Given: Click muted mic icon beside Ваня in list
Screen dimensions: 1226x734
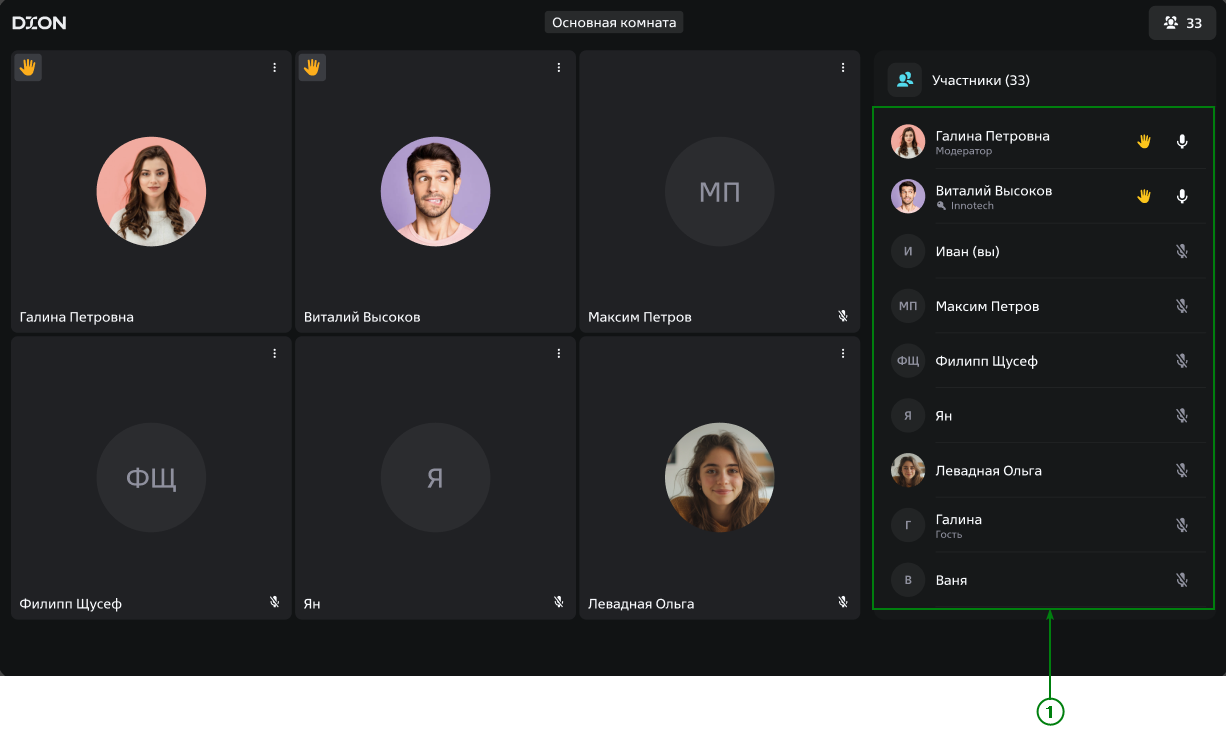Looking at the screenshot, I should coord(1182,580).
